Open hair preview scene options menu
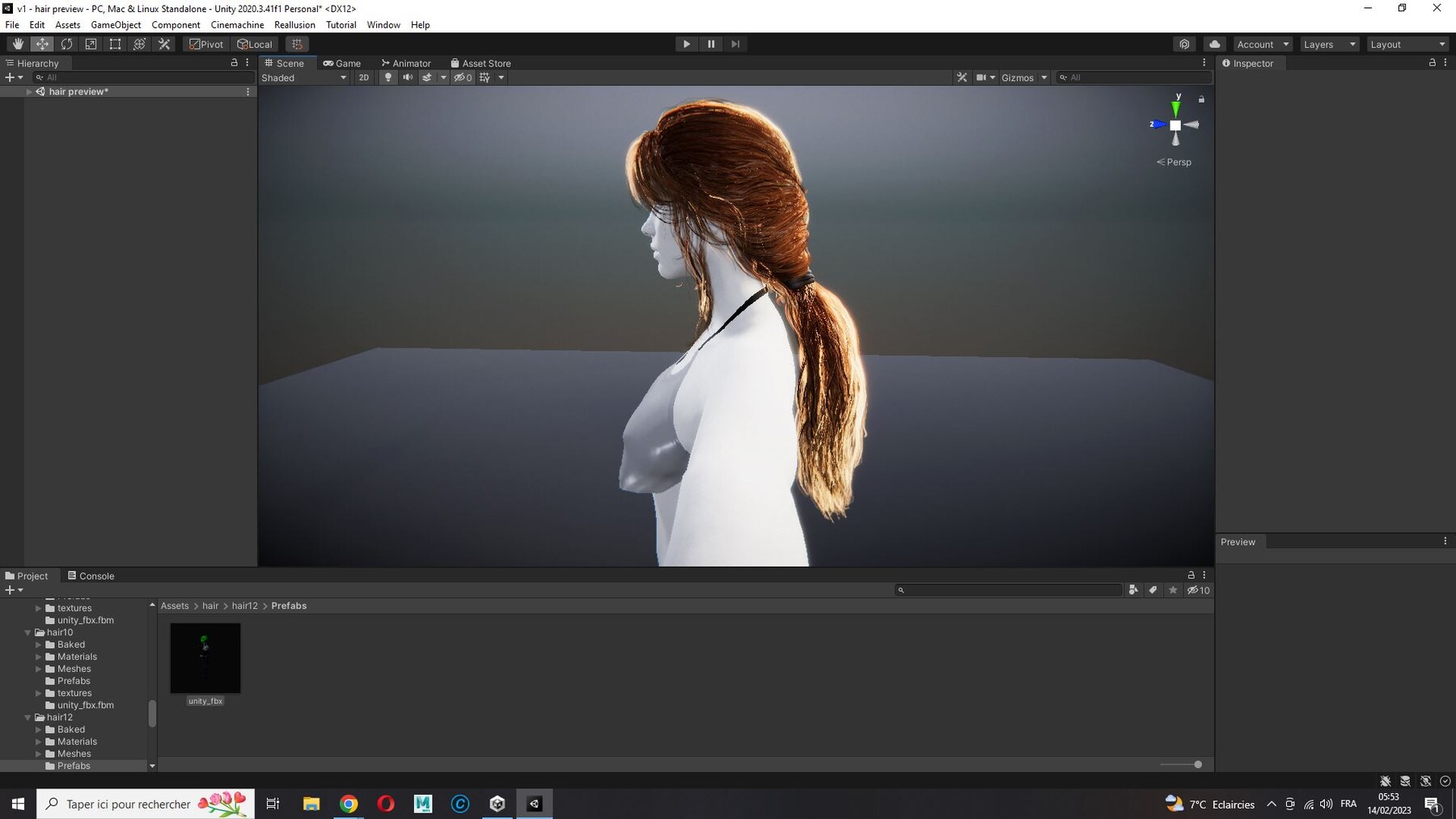Viewport: 1456px width, 819px height. (248, 91)
